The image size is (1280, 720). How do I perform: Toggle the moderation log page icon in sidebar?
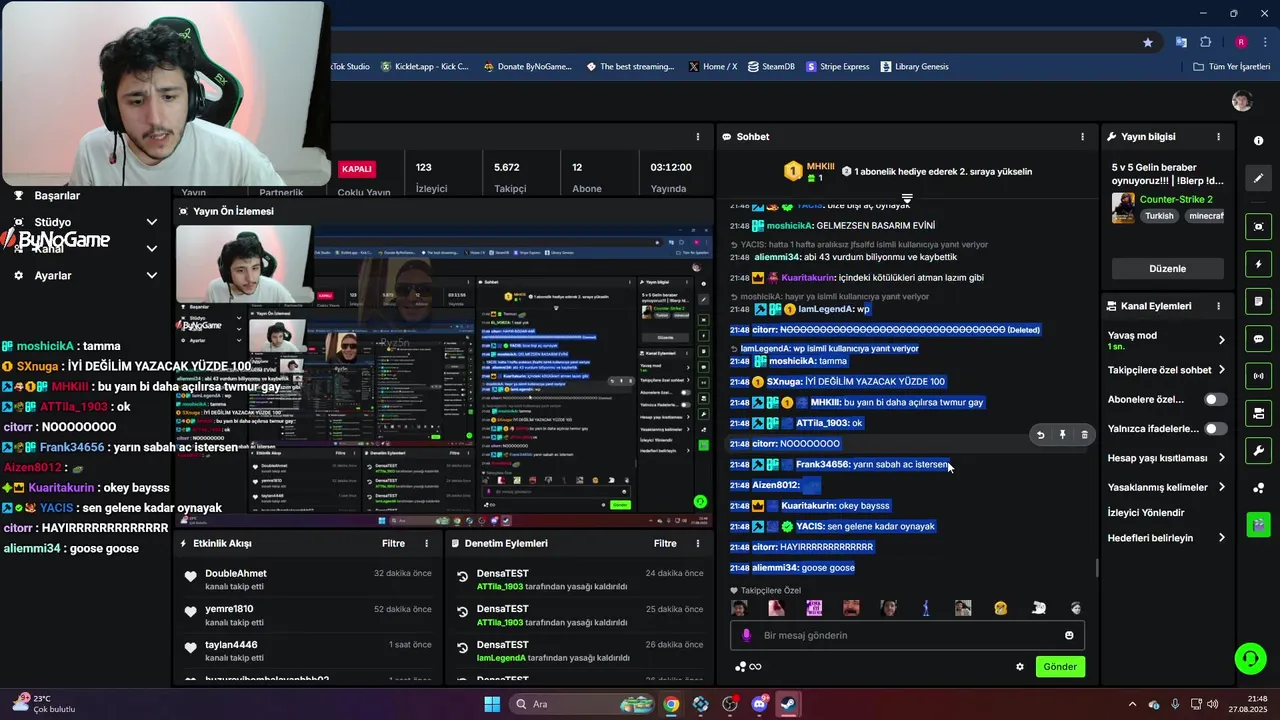[1259, 301]
